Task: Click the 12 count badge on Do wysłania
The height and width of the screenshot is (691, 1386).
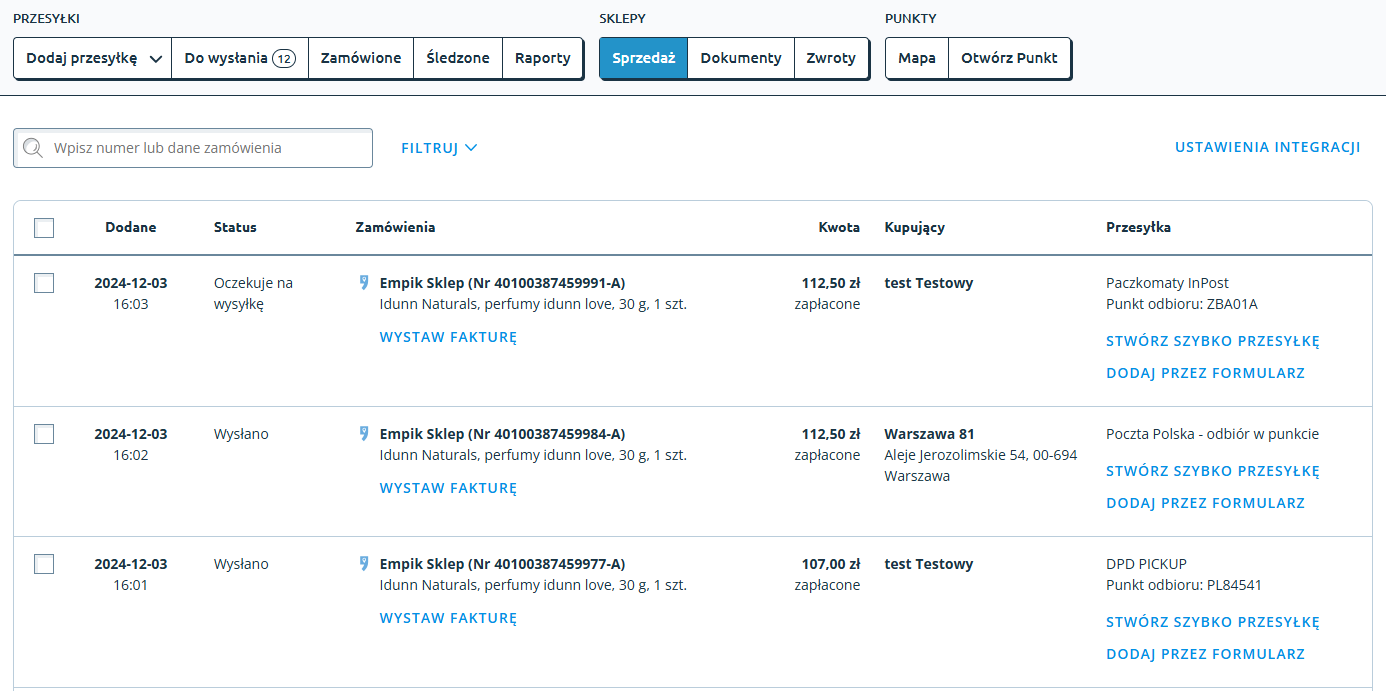Action: [284, 59]
